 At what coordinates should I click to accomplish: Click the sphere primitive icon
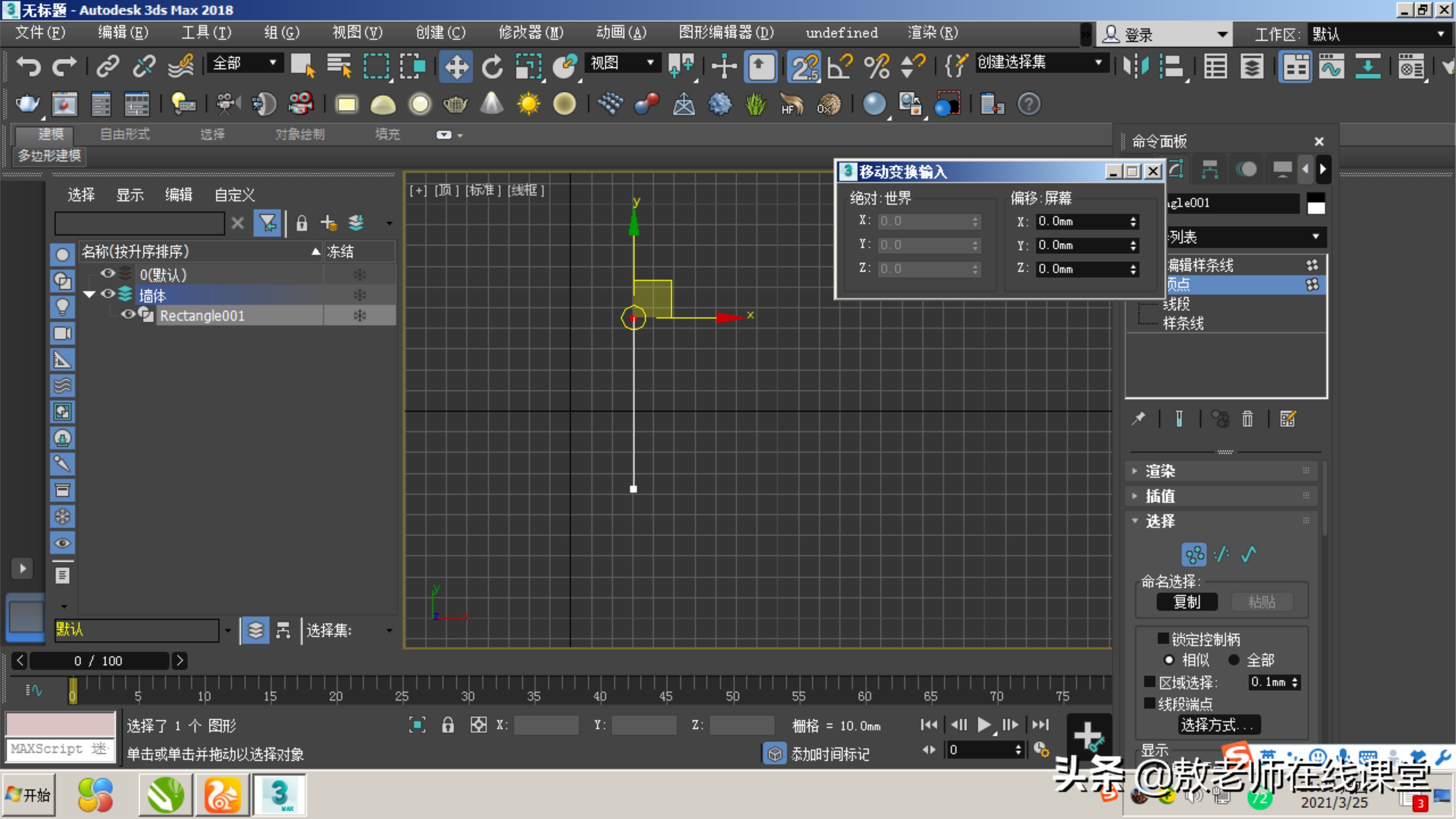[x=420, y=104]
